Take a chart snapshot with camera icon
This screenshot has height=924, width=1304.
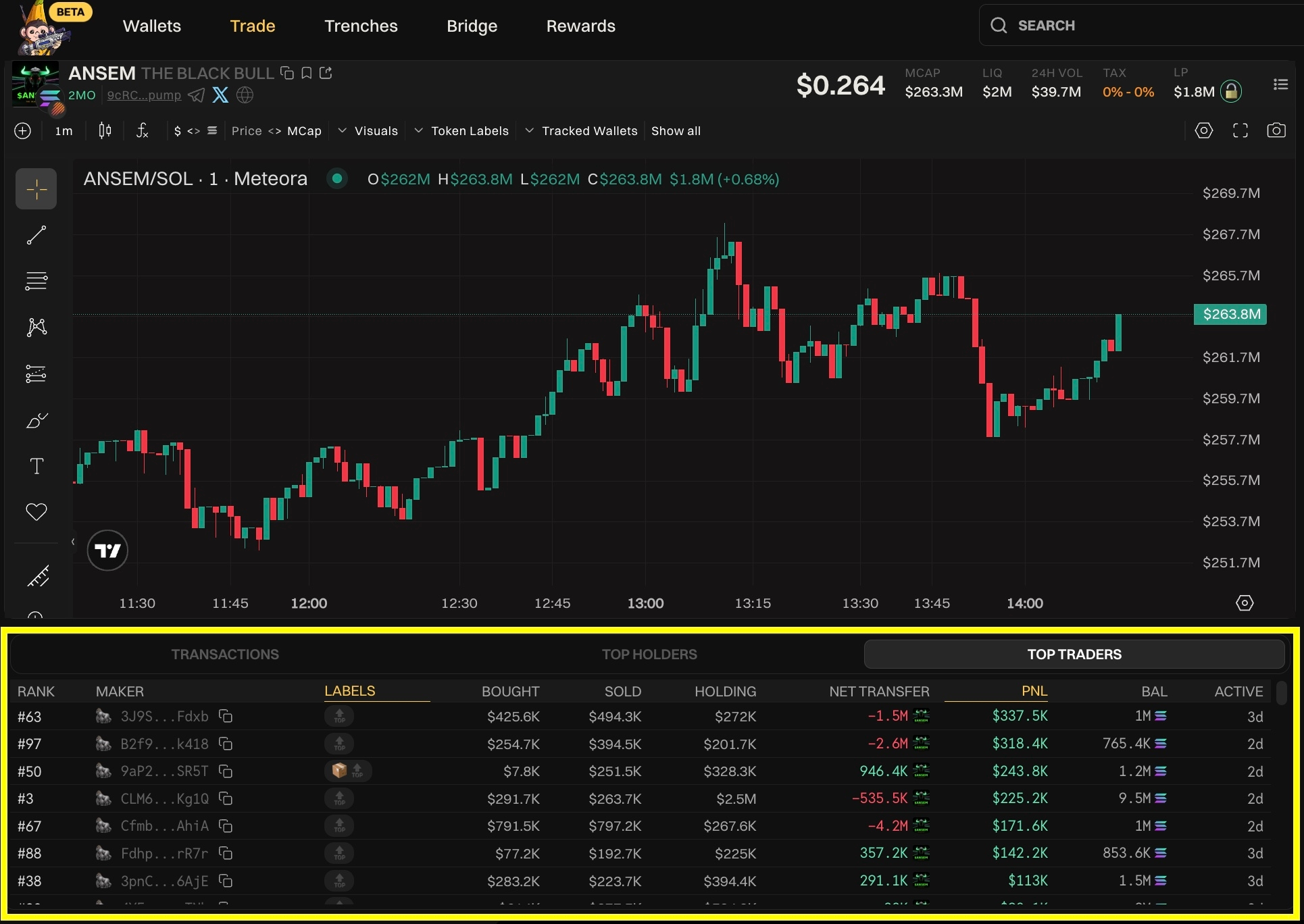click(1276, 130)
